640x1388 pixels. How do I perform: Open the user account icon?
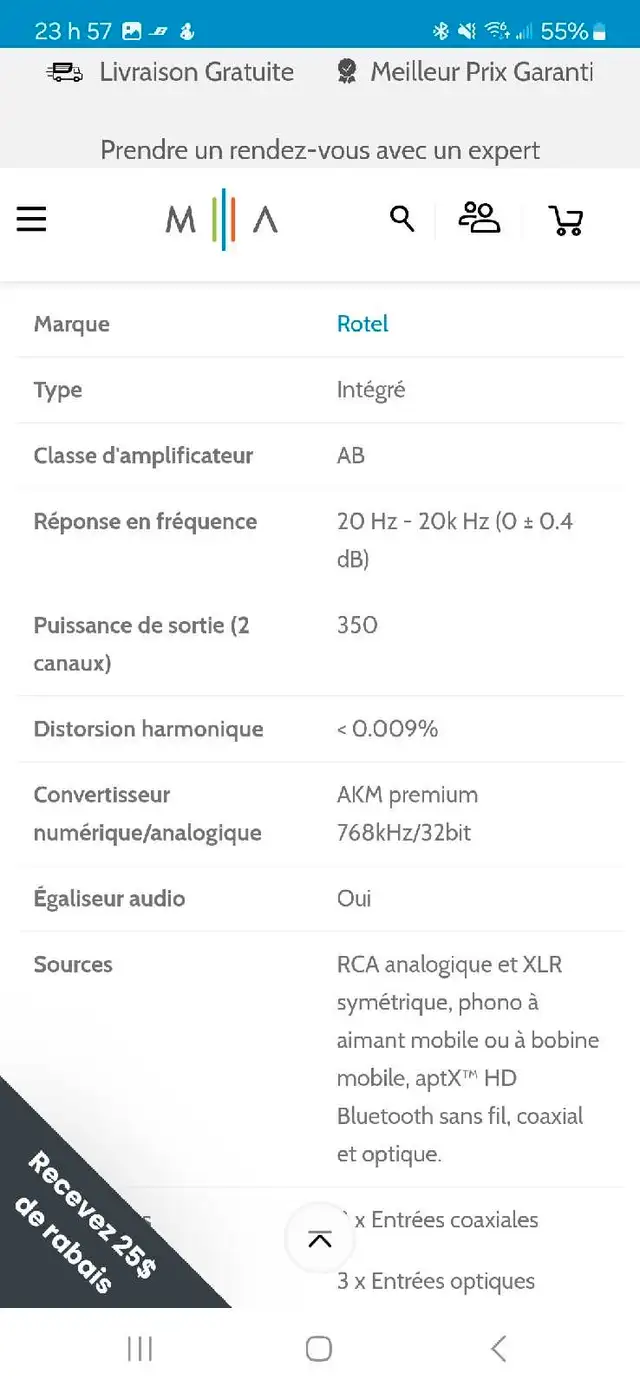coord(479,217)
